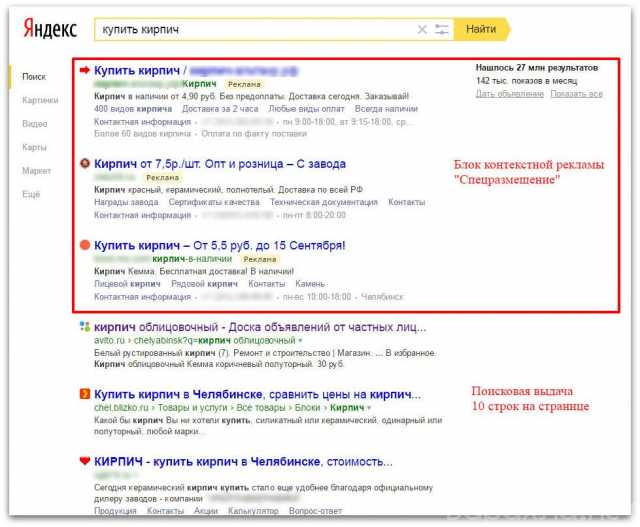Click favicon beside 'Кирпич от 7,5р./шт.' ad
Screen dimensions: 640x527
(x=84, y=164)
